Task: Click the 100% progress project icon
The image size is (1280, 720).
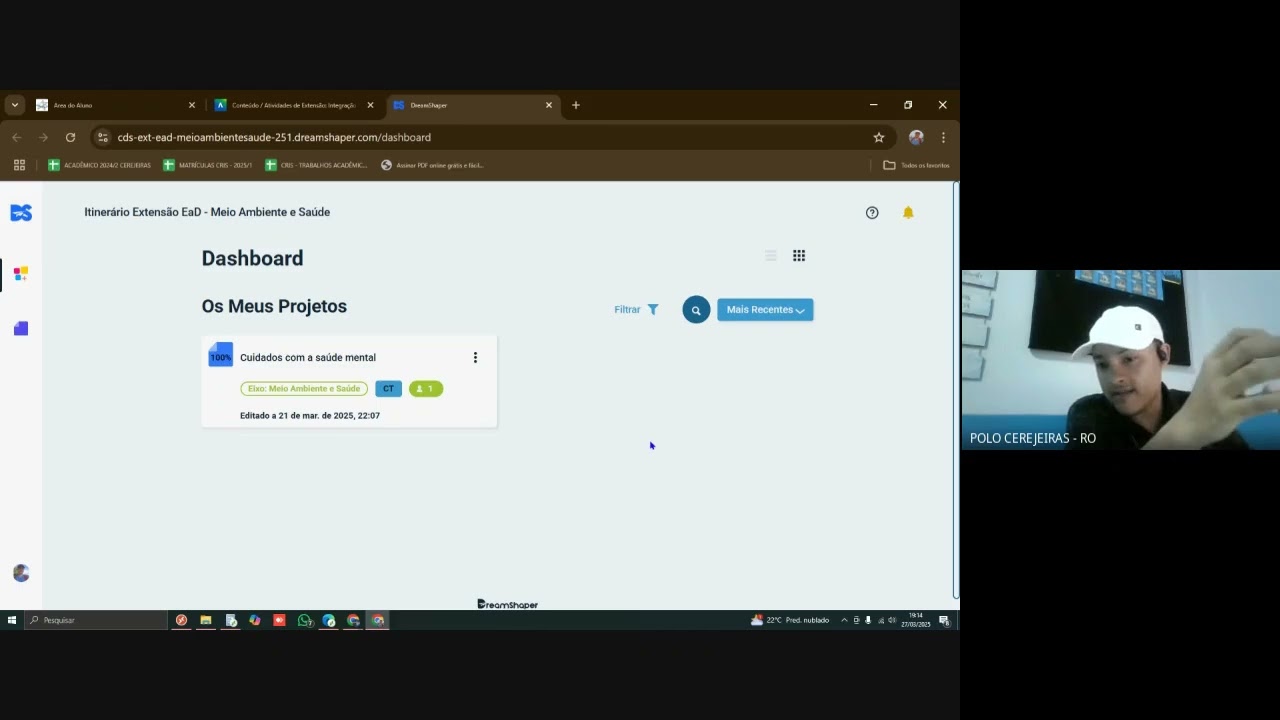Action: 220,355
